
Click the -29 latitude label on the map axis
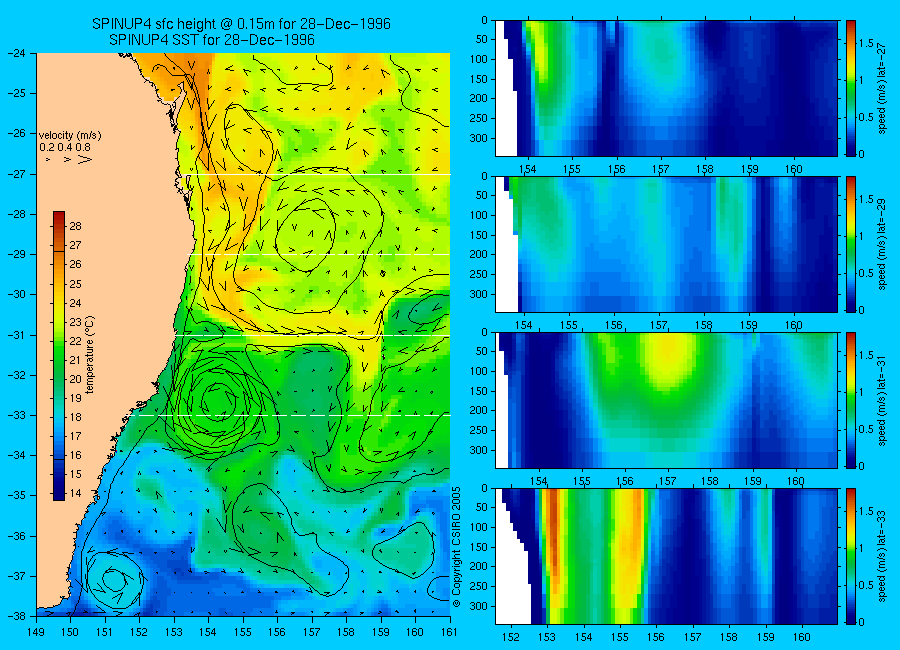pyautogui.click(x=16, y=254)
